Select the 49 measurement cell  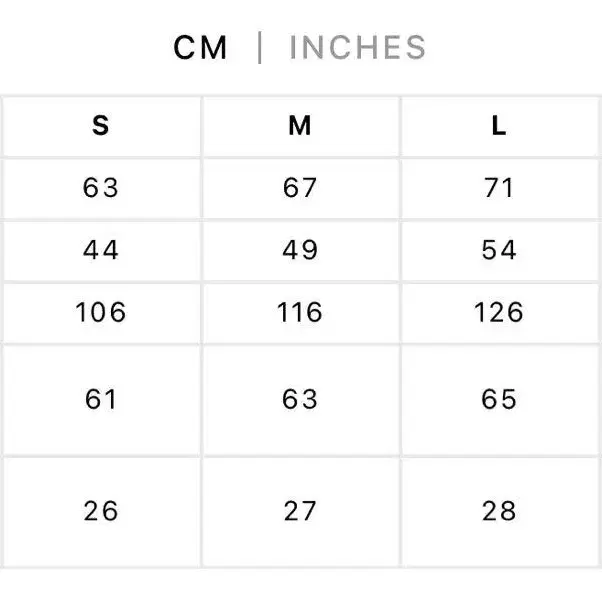(x=300, y=250)
